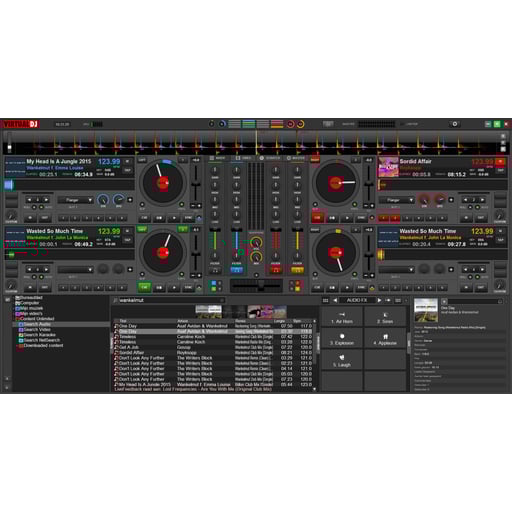
Task: Select next sampler bank right arrow
Action: [x=379, y=300]
